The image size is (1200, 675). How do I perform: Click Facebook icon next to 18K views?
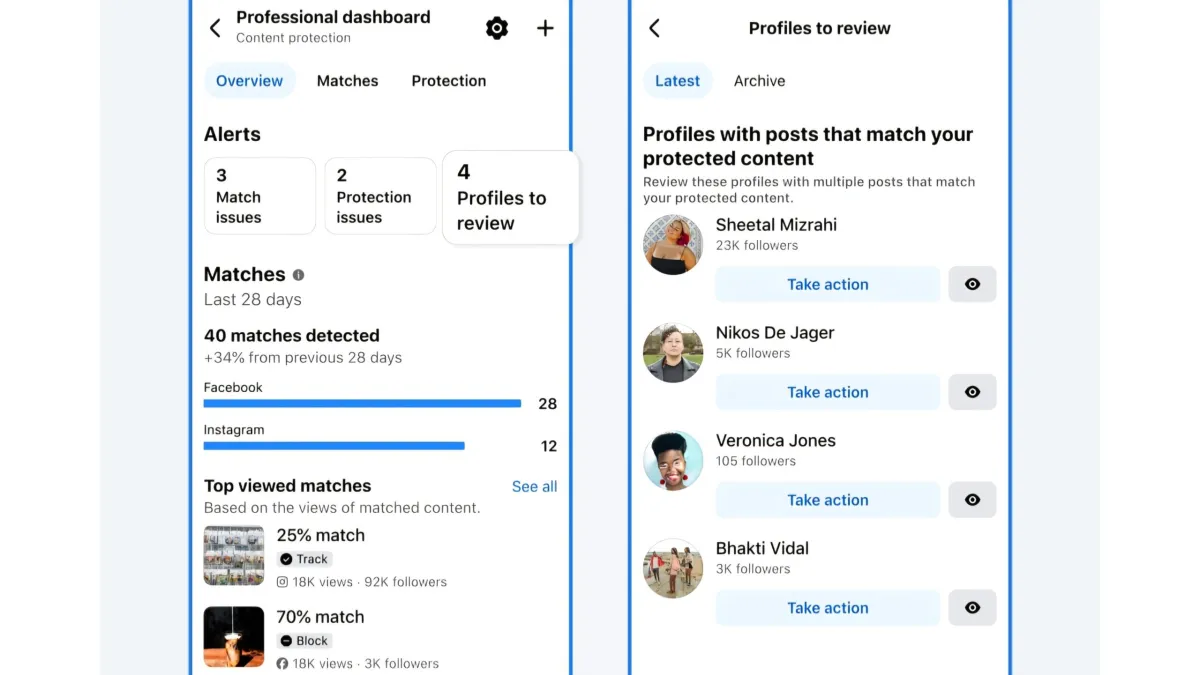tap(282, 664)
